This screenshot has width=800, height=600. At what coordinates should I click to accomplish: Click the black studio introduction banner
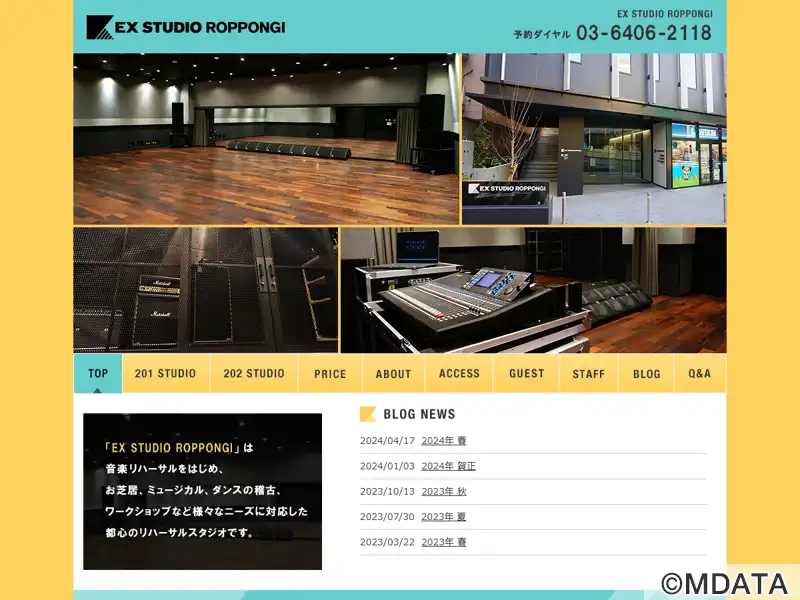tap(203, 491)
